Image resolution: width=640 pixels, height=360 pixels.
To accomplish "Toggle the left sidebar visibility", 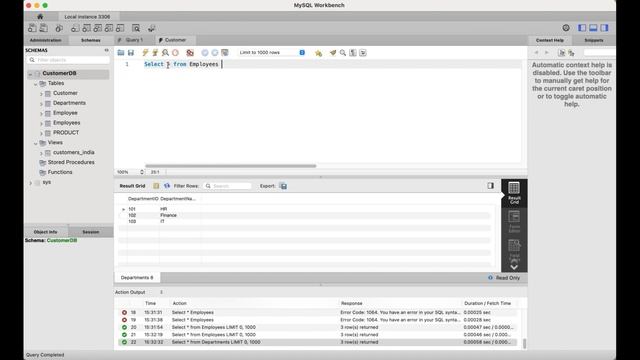I will pyautogui.click(x=582, y=28).
